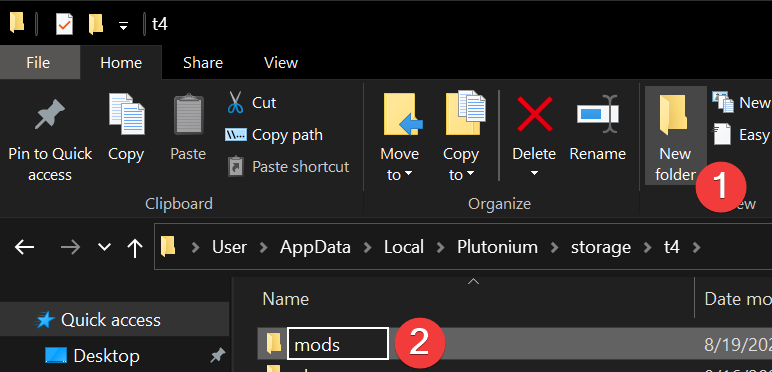This screenshot has width=772, height=372.
Task: Select Copy path in the ribbon
Action: [274, 135]
